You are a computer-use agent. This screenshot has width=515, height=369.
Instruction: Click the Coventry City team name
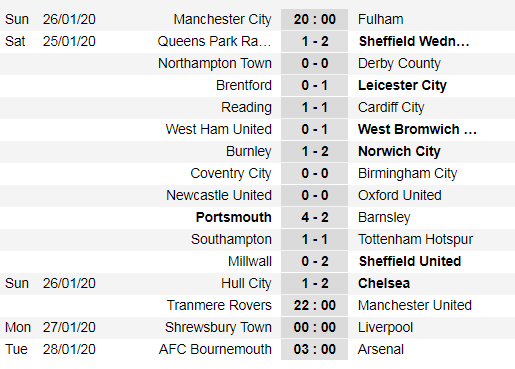231,173
